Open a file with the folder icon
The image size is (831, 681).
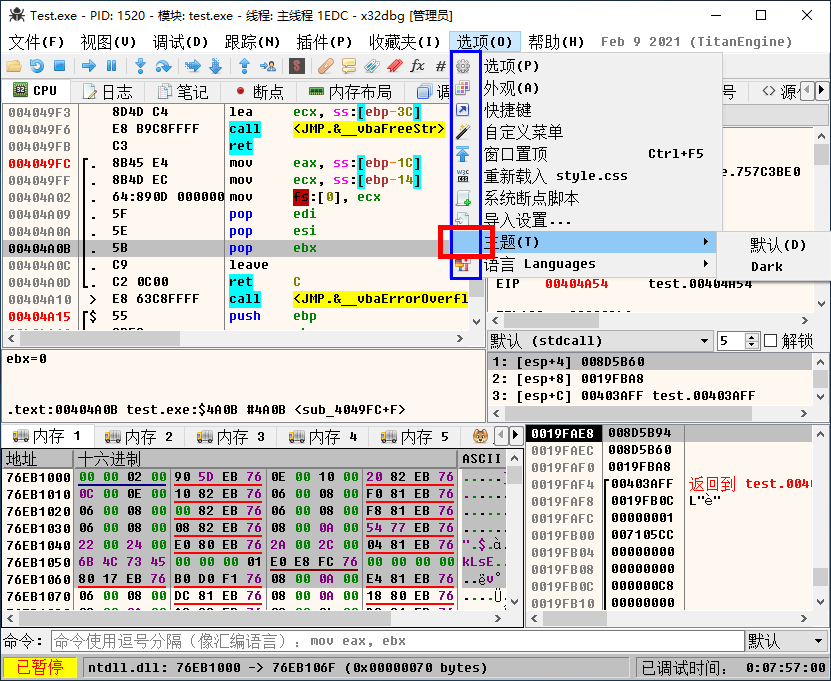click(14, 66)
